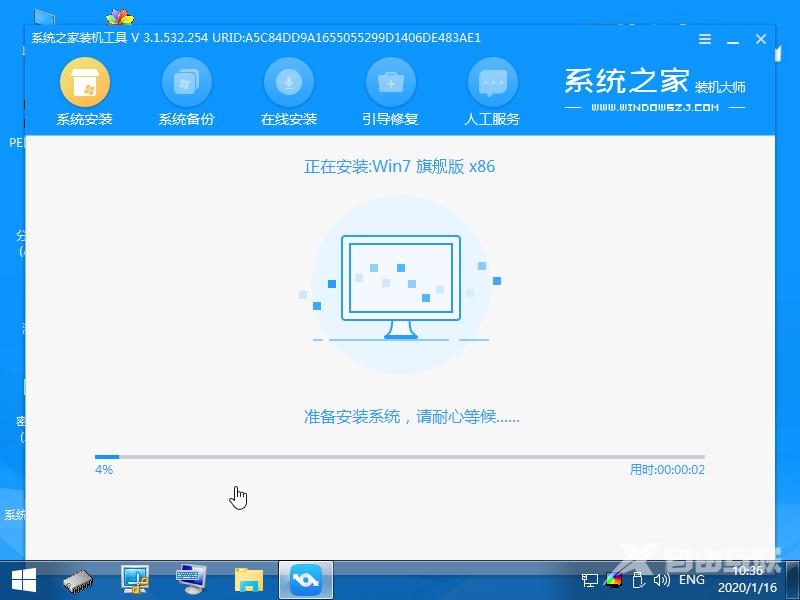
Task: Open the network computer taskbar icon
Action: [x=135, y=580]
